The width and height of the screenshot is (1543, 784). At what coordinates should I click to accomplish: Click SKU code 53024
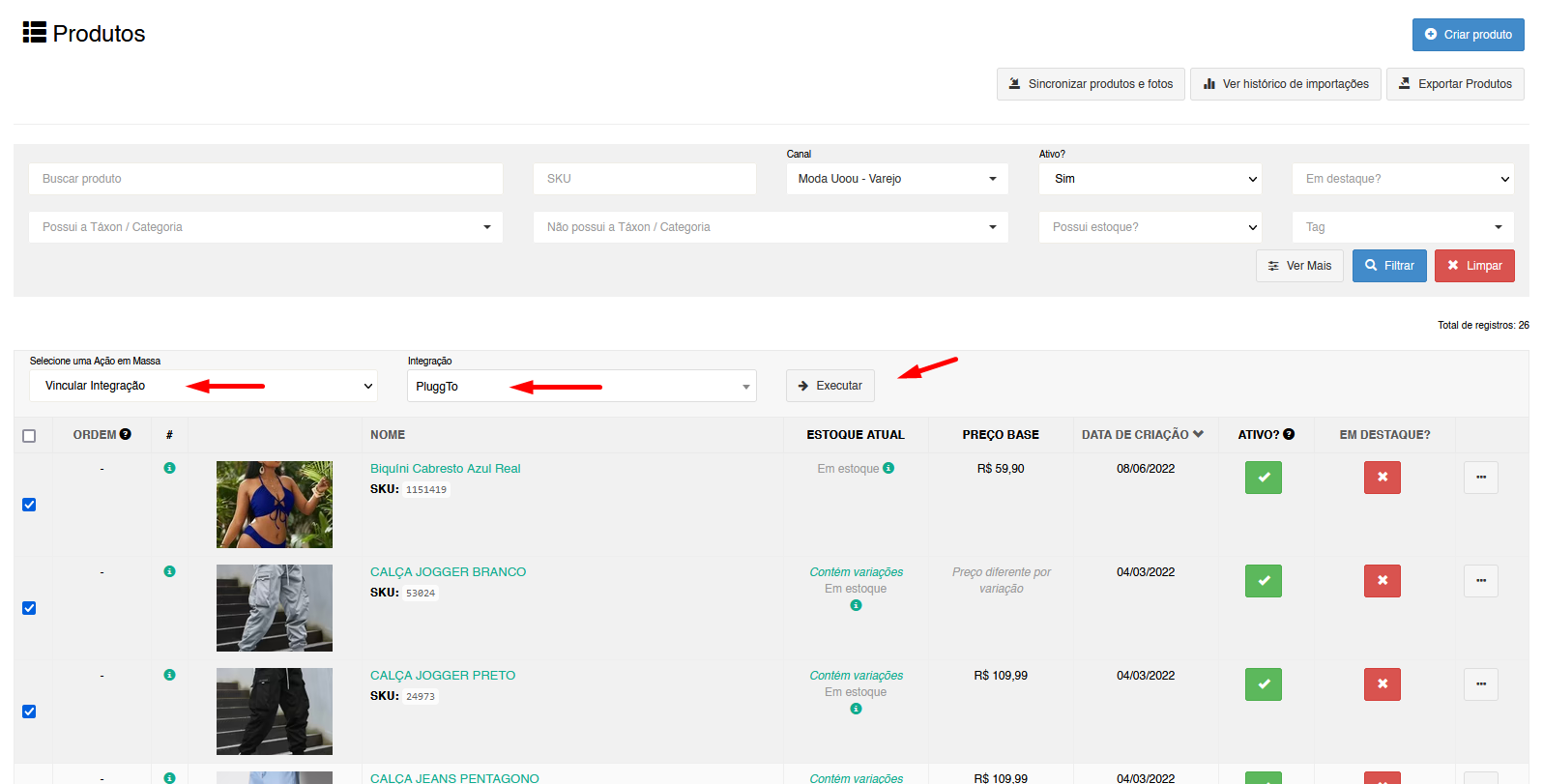coord(421,594)
